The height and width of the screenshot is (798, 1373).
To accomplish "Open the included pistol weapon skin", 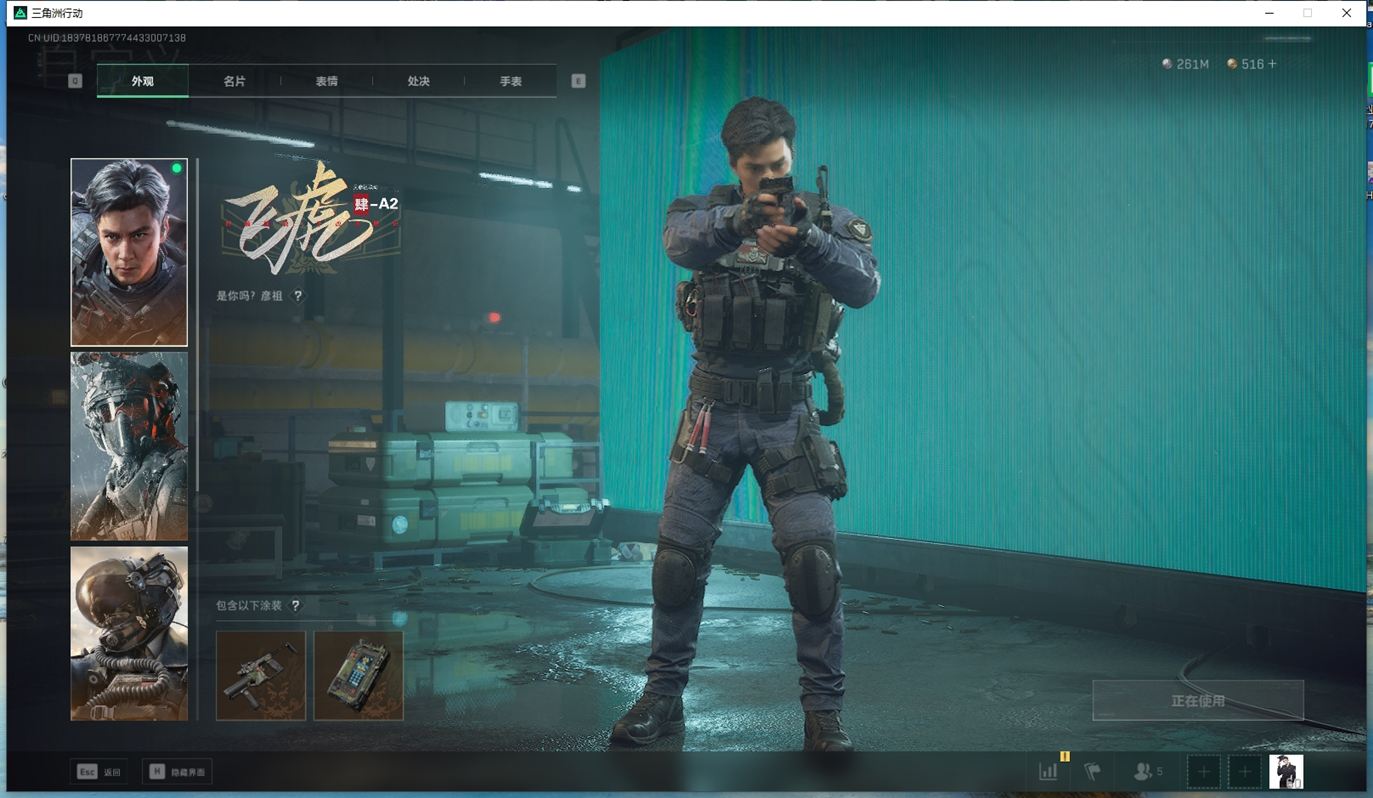I will pyautogui.click(x=261, y=675).
